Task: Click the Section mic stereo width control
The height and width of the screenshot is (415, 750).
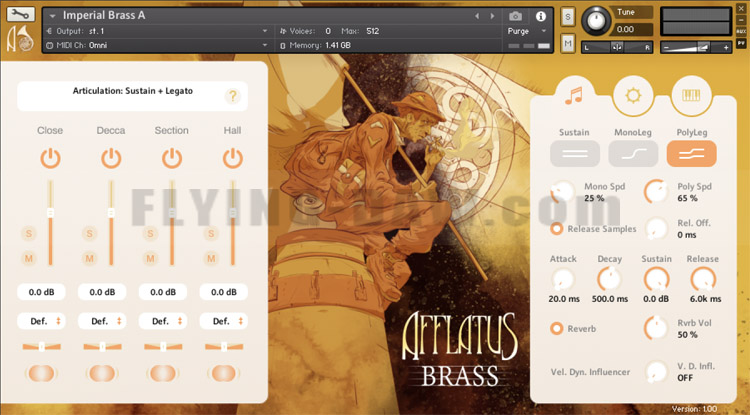Action: click(163, 373)
